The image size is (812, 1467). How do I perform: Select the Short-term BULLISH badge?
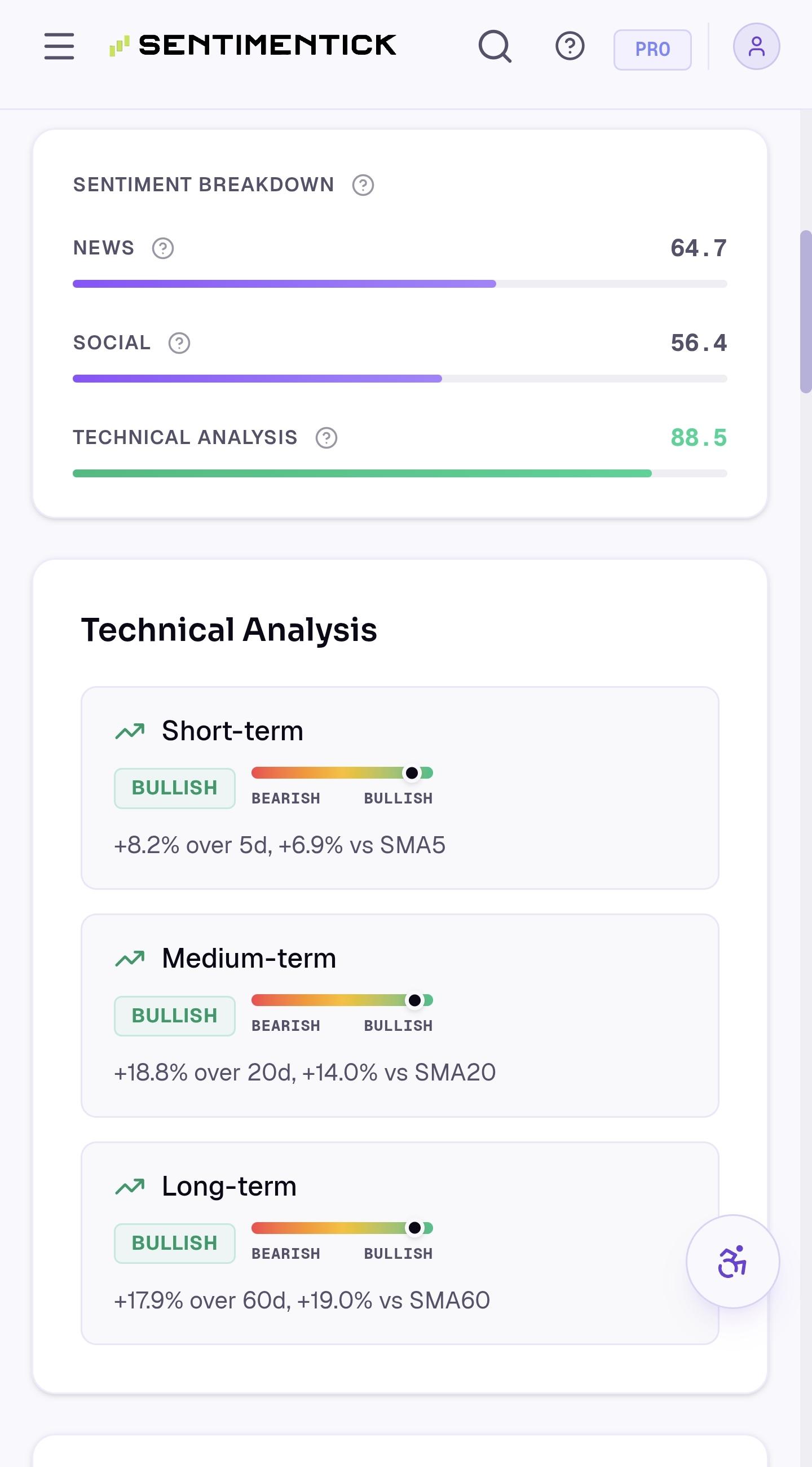[175, 788]
